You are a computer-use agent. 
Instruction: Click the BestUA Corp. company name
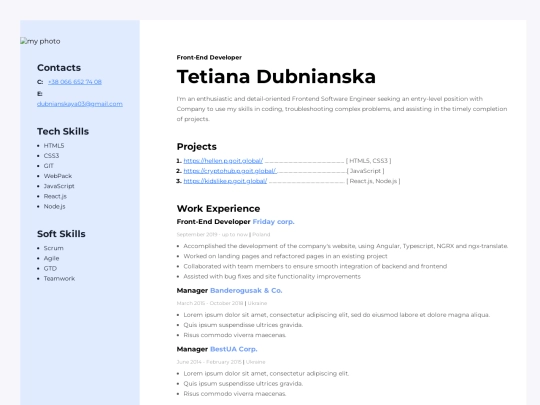point(233,349)
